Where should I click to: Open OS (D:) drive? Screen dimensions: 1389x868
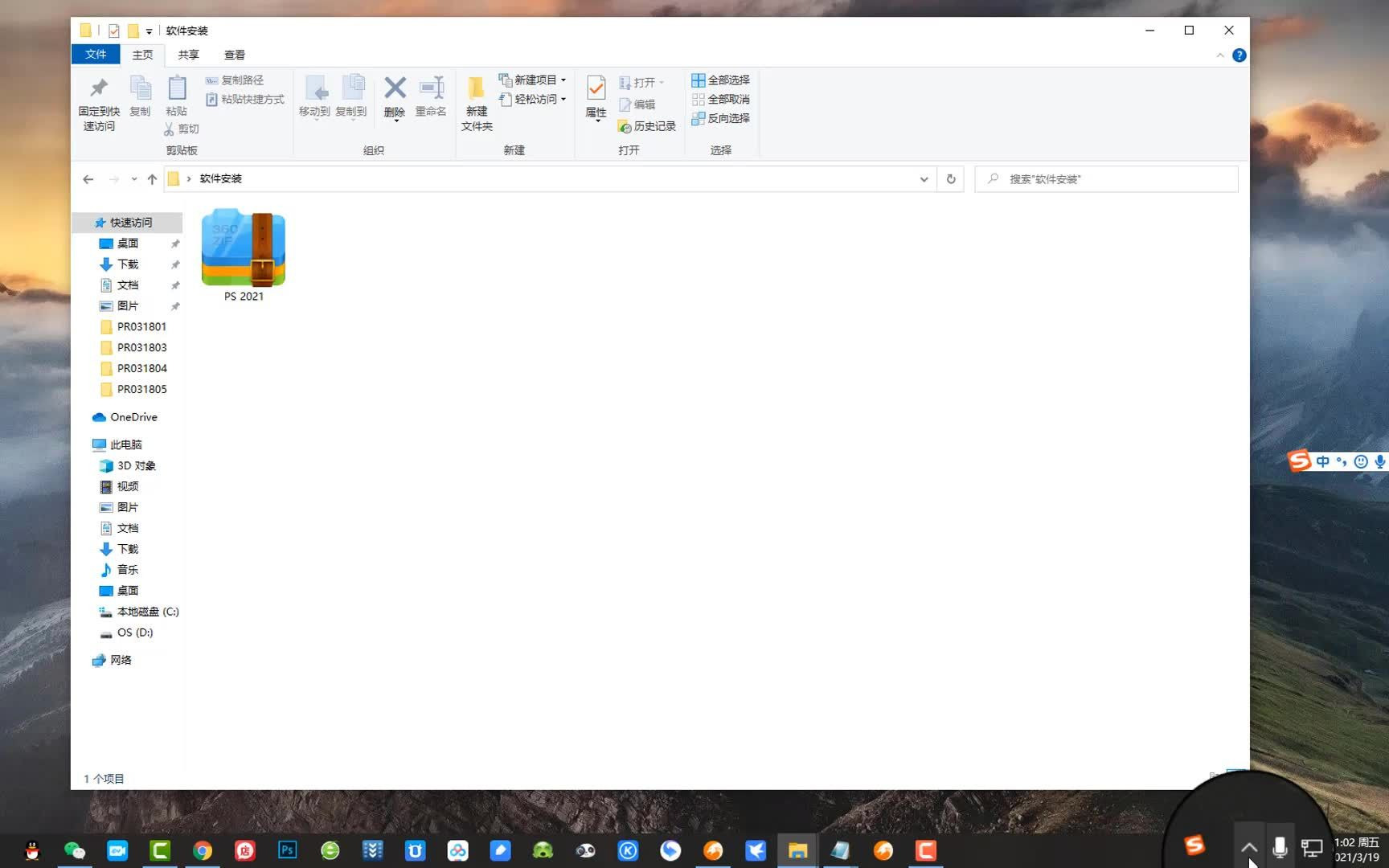point(127,633)
